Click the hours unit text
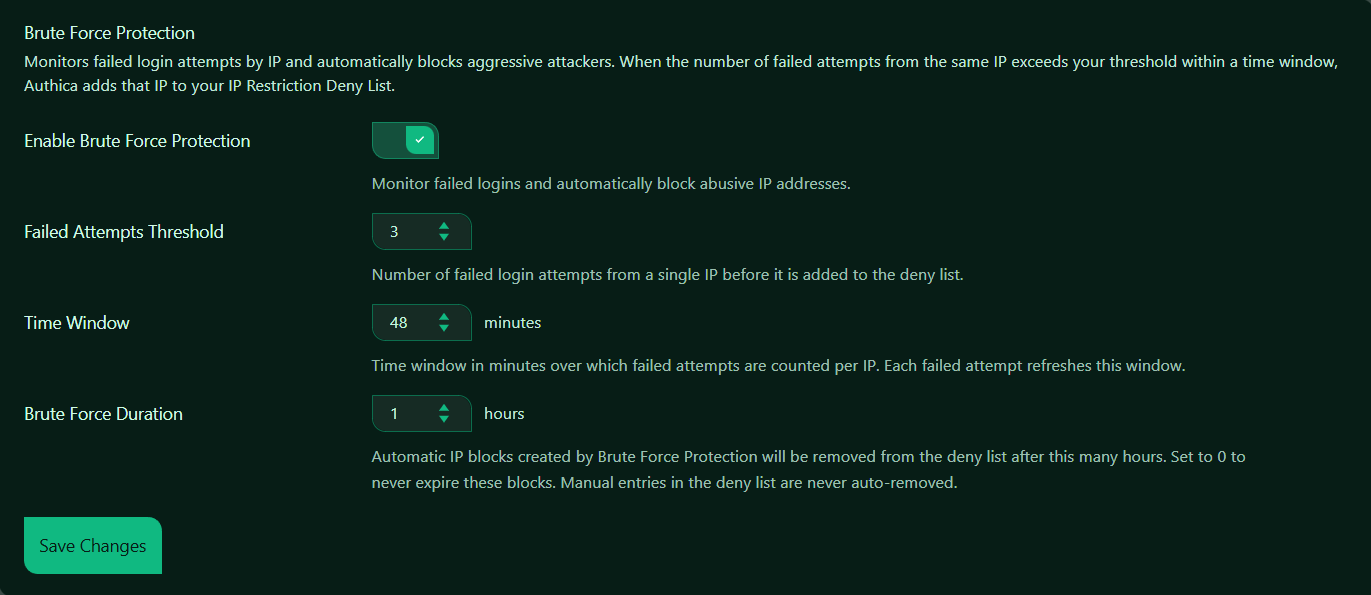The image size is (1371, 595). (504, 414)
